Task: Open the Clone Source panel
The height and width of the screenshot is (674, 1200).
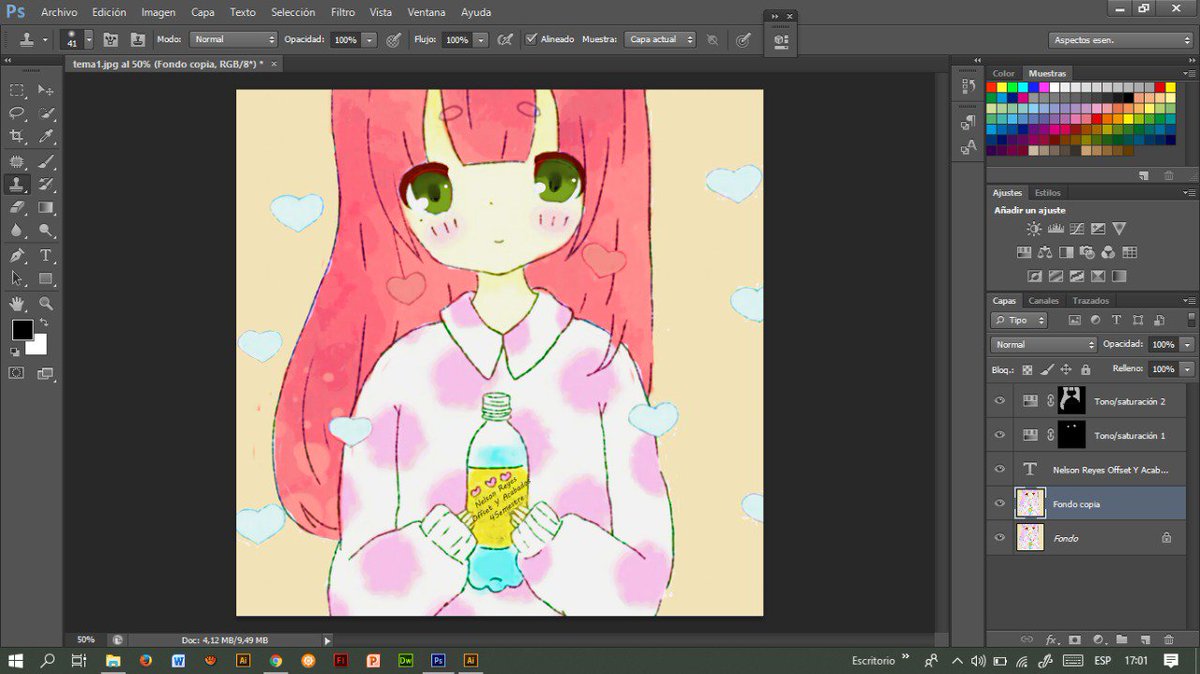Action: 137,40
